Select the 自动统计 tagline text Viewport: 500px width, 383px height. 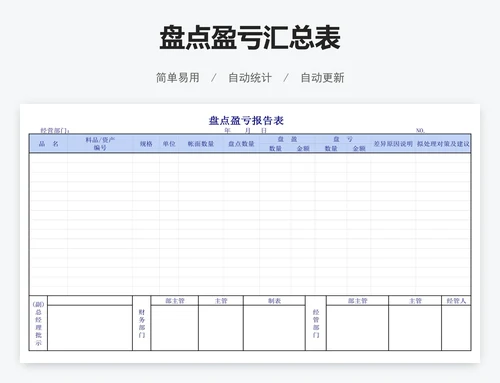coord(250,78)
